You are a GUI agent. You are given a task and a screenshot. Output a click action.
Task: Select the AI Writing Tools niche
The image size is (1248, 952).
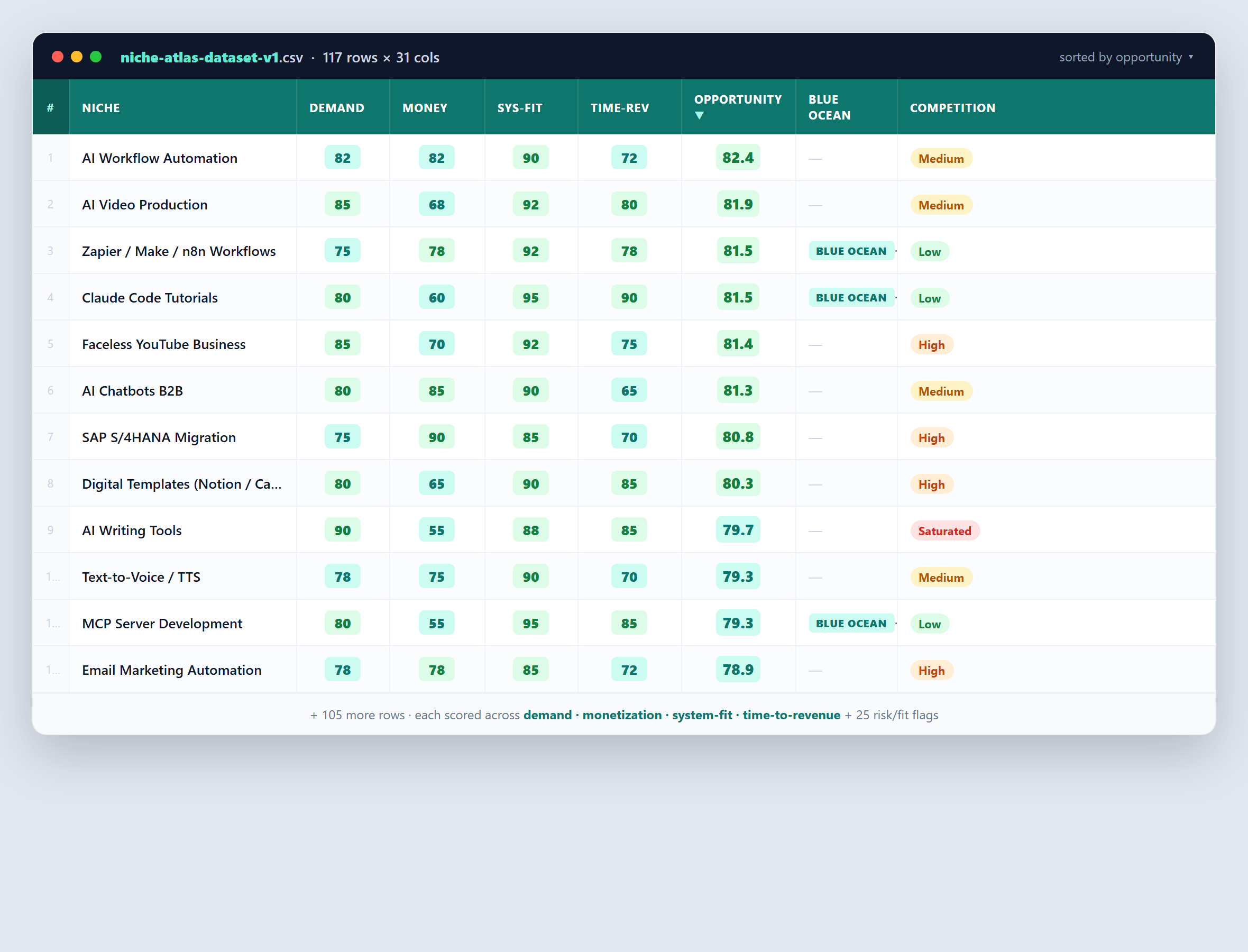coord(132,530)
